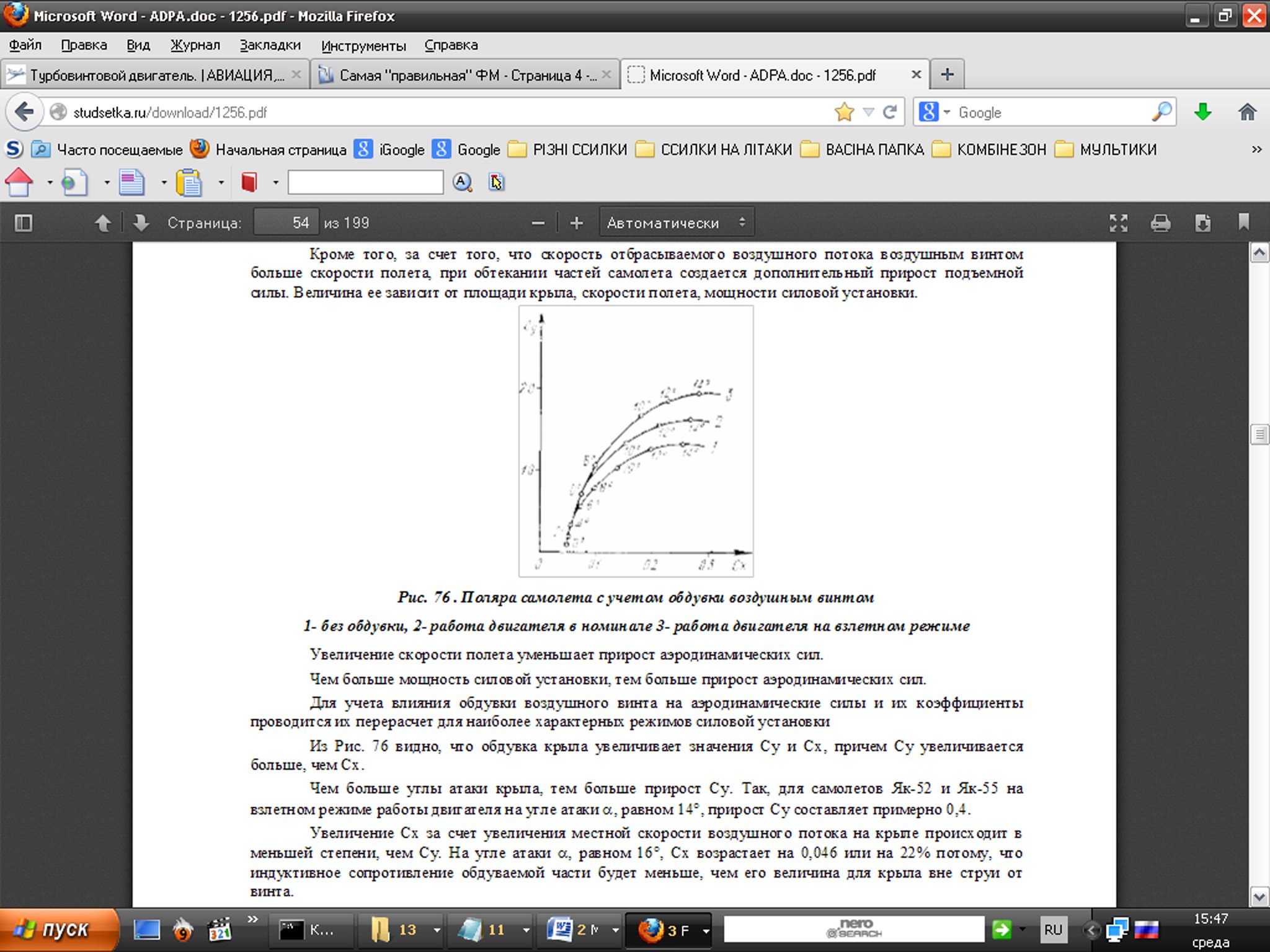Open the Закладки menu
This screenshot has width=1270, height=952.
pyautogui.click(x=270, y=45)
